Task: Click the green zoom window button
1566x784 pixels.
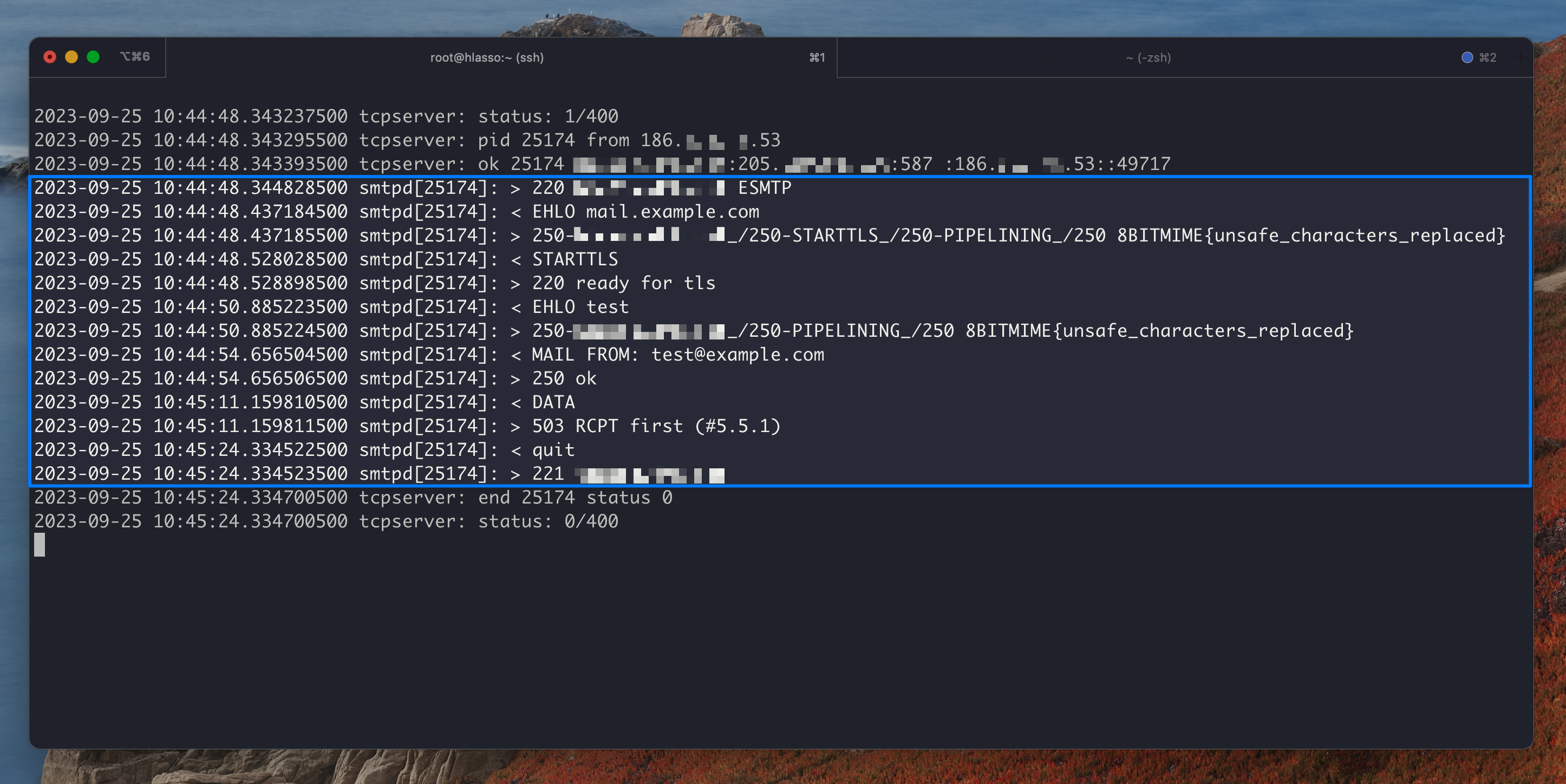Action: [93, 57]
